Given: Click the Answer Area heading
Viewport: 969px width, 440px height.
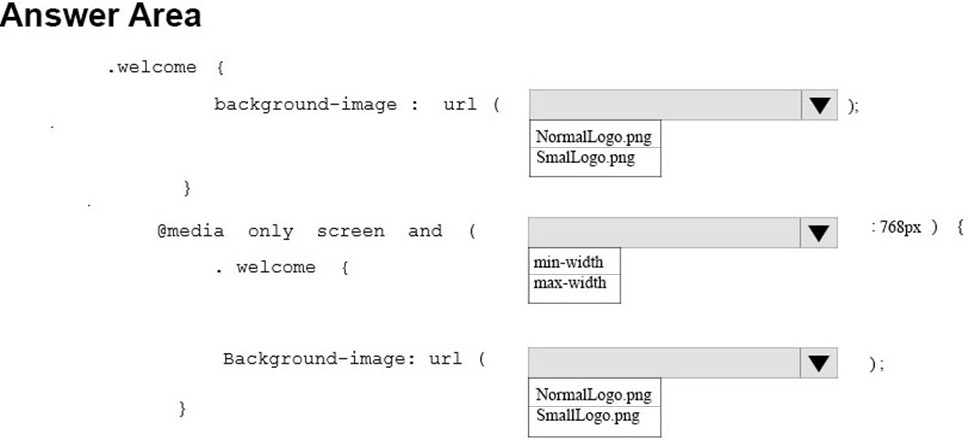Looking at the screenshot, I should 101,15.
